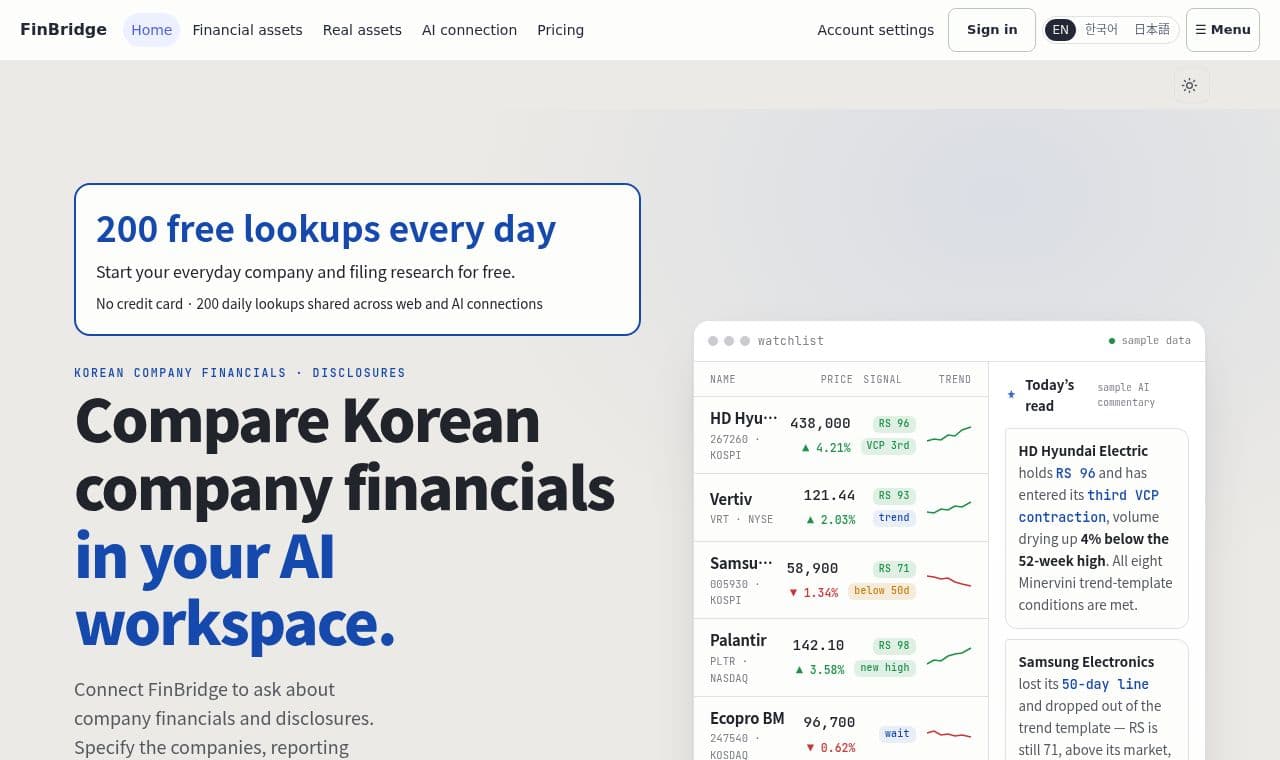Select the Ecopro BM watchlist row name
1280x760 pixels.
click(x=747, y=718)
